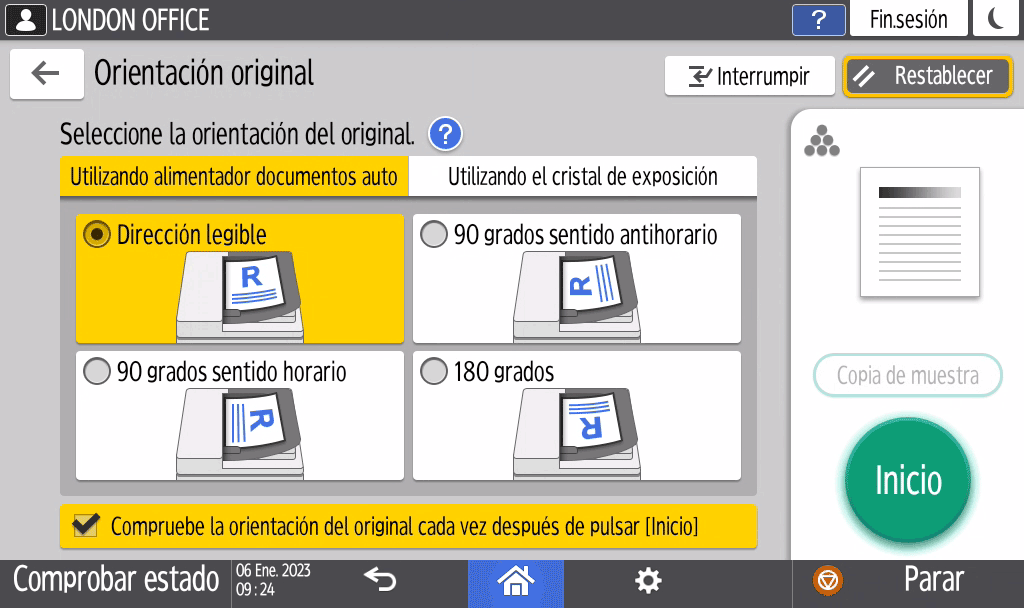Select Utilizando alimentador documentos auto tab
Viewport: 1024px width, 608px height.
234,177
